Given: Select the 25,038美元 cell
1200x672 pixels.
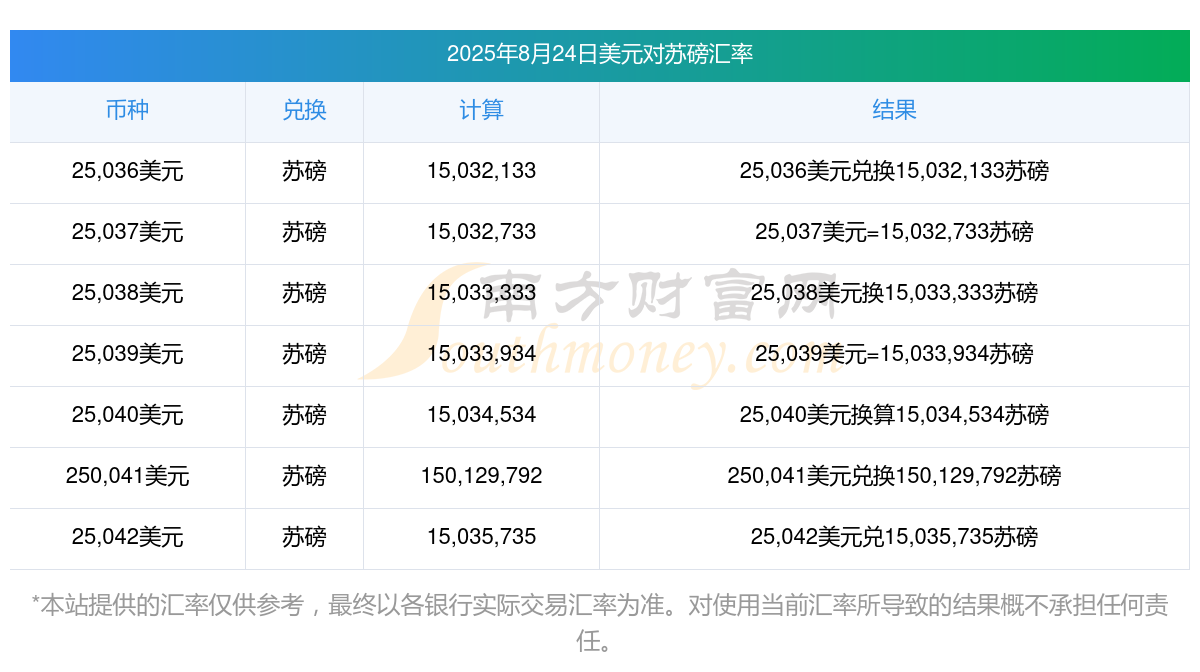Looking at the screenshot, I should click(127, 293).
